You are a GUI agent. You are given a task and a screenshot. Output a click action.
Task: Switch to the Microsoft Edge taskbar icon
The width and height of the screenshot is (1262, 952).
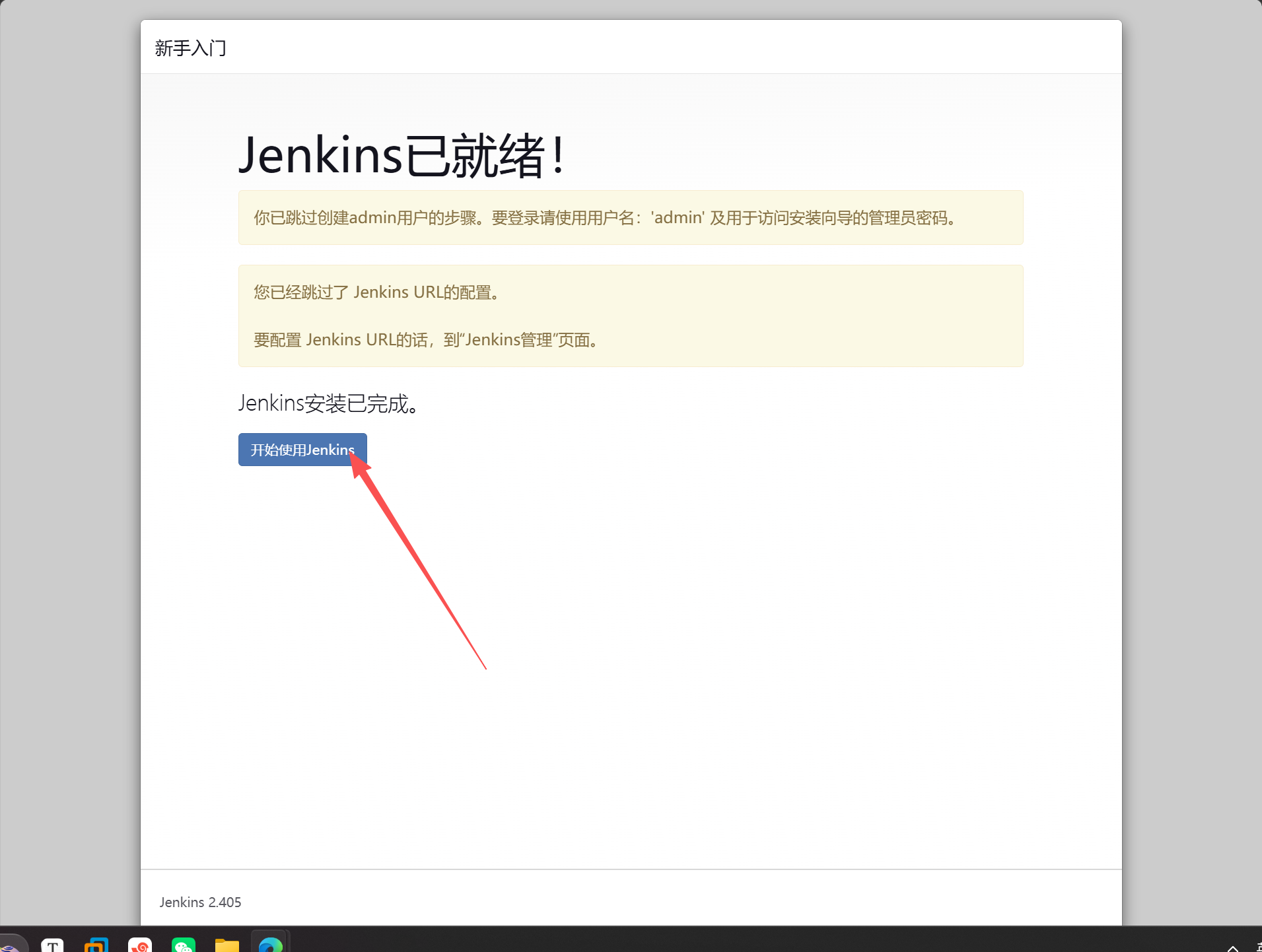pyautogui.click(x=271, y=945)
